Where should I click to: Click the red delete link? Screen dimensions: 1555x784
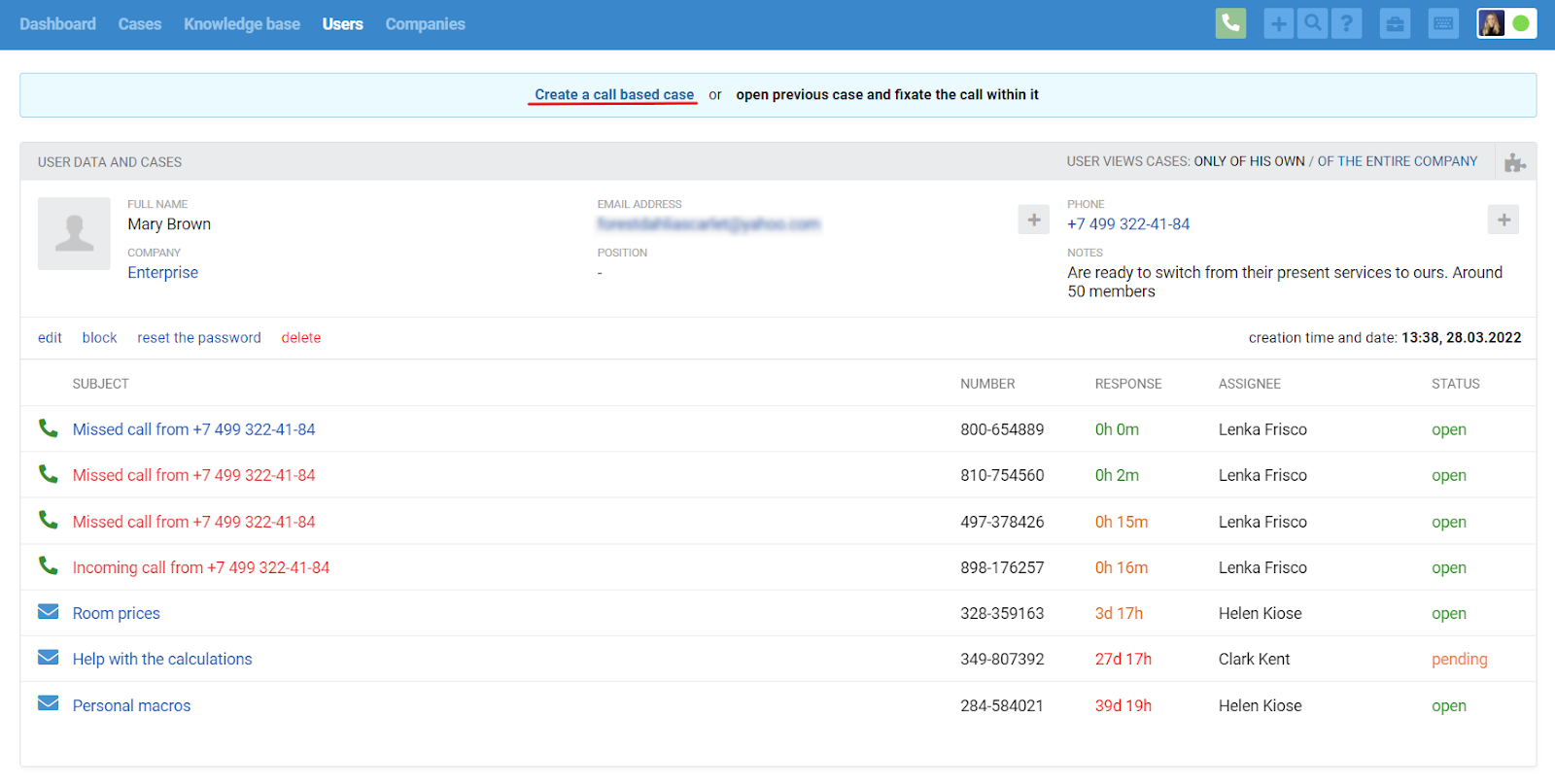pyautogui.click(x=301, y=338)
